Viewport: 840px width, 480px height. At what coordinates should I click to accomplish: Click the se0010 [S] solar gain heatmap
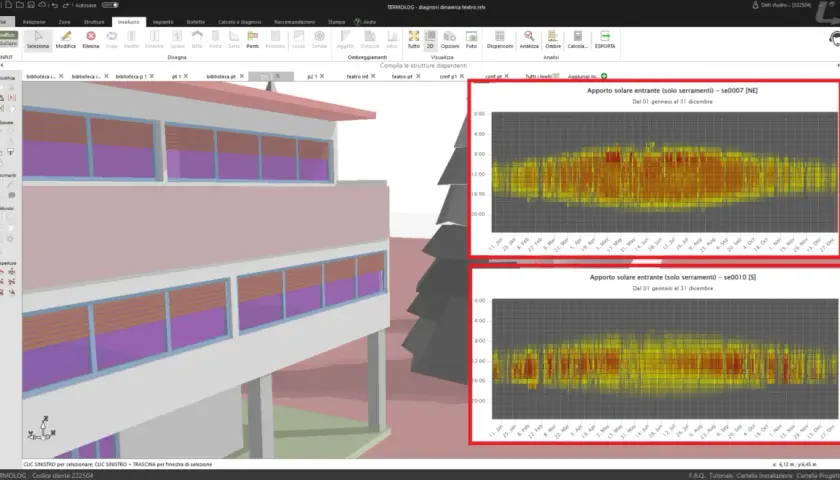tap(665, 358)
